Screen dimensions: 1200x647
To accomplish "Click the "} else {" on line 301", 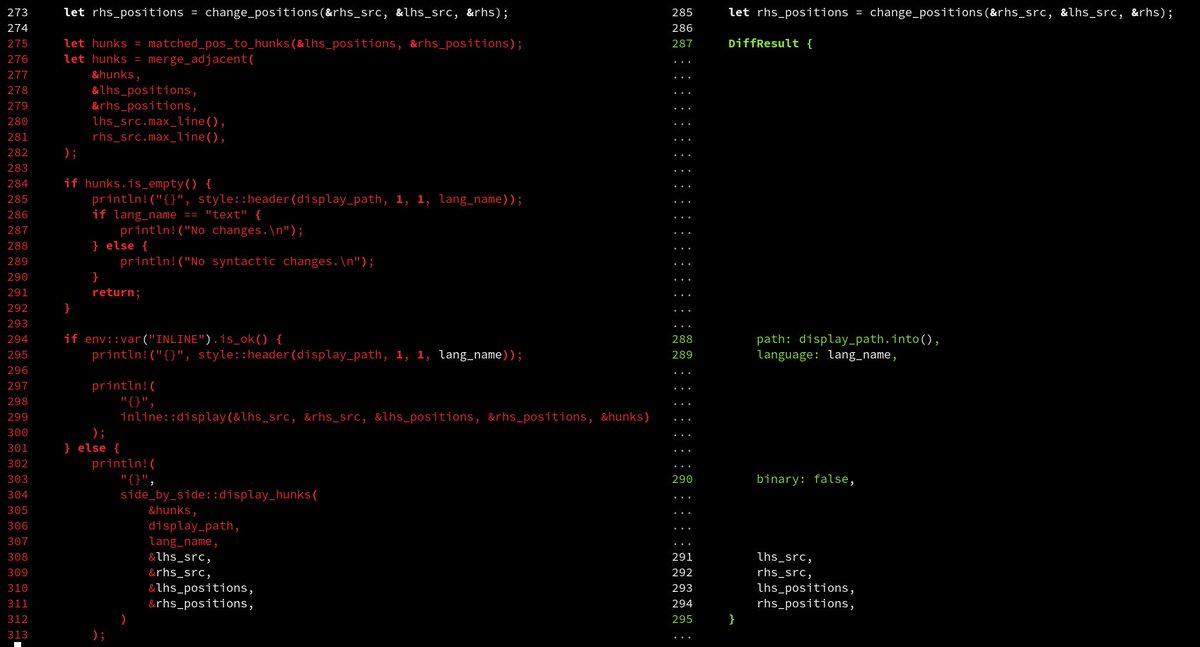I will 92,448.
